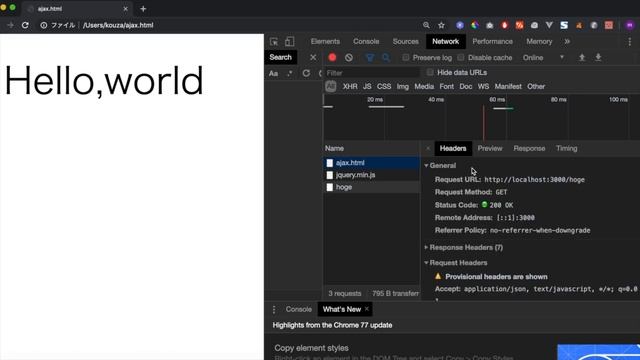Open the zoom magnifier in address bar

(426, 25)
